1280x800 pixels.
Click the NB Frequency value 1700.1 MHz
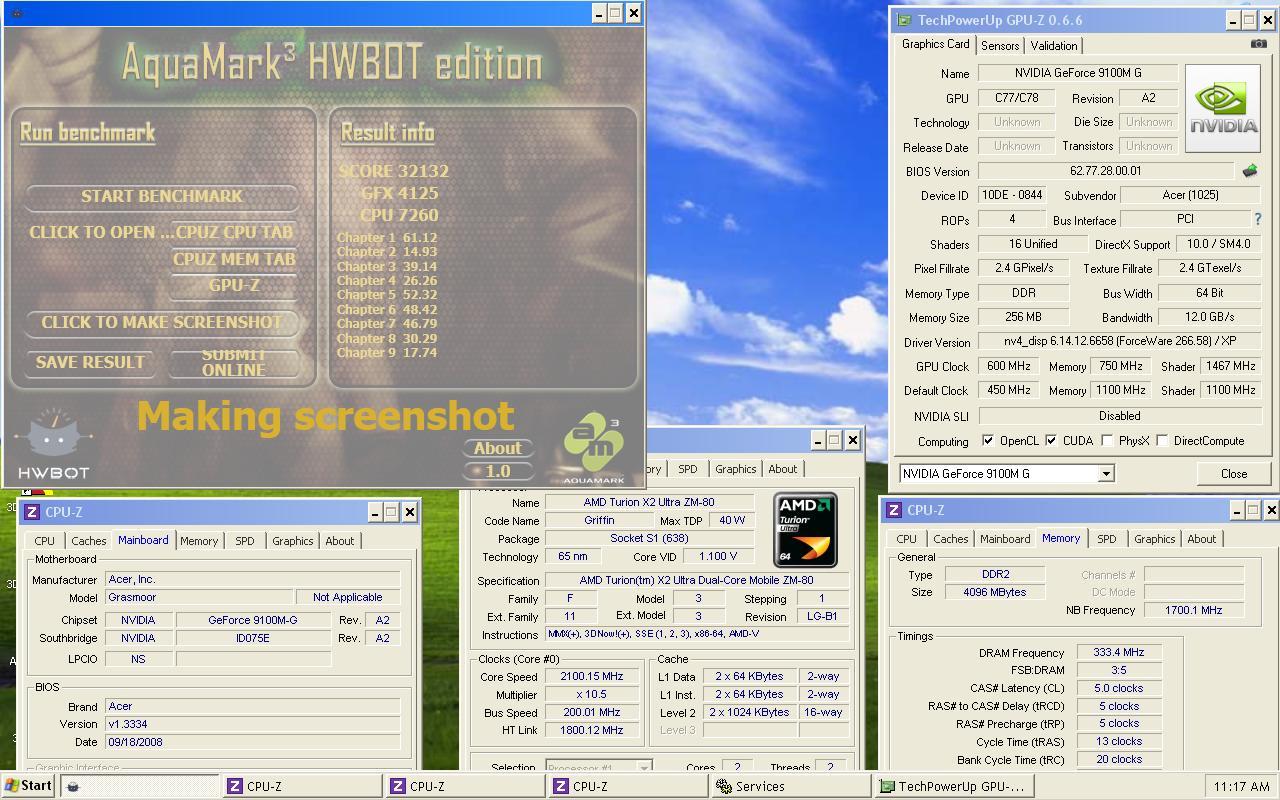(1193, 610)
